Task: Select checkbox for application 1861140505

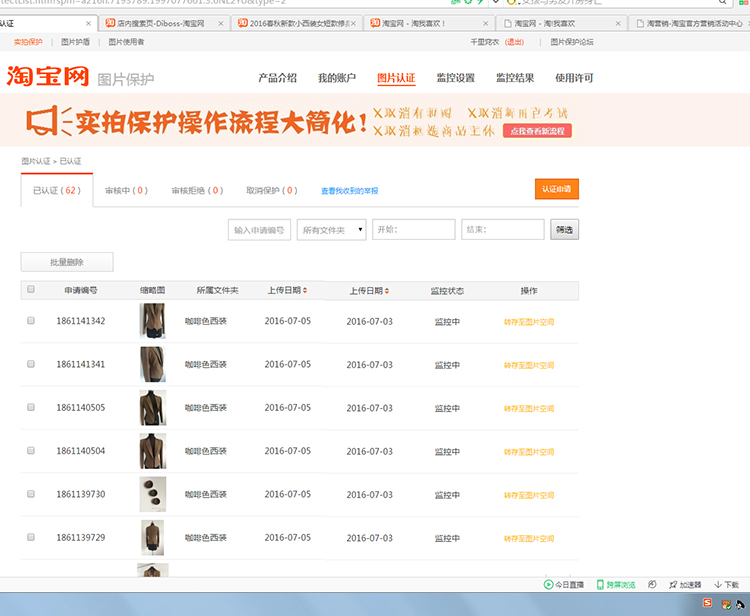Action: point(31,408)
